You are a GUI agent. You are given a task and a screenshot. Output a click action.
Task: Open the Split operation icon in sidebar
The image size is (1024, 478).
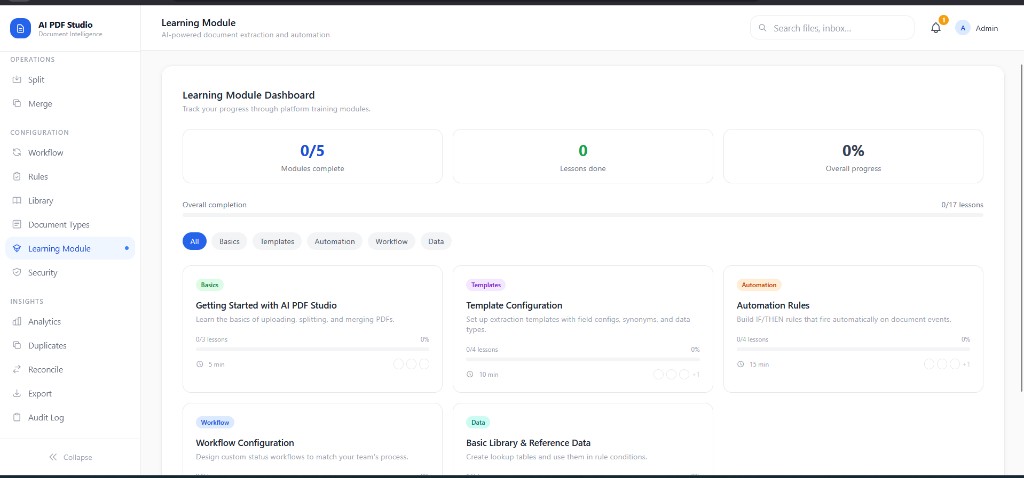[17, 80]
